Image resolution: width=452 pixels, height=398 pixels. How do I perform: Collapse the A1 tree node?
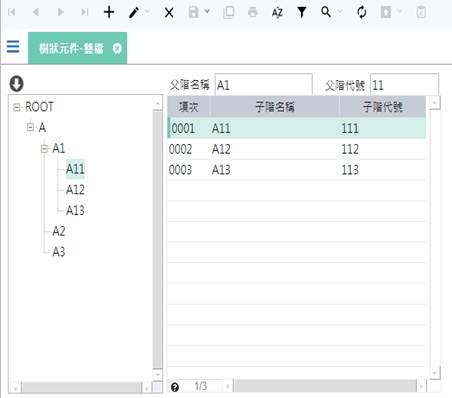click(x=44, y=148)
